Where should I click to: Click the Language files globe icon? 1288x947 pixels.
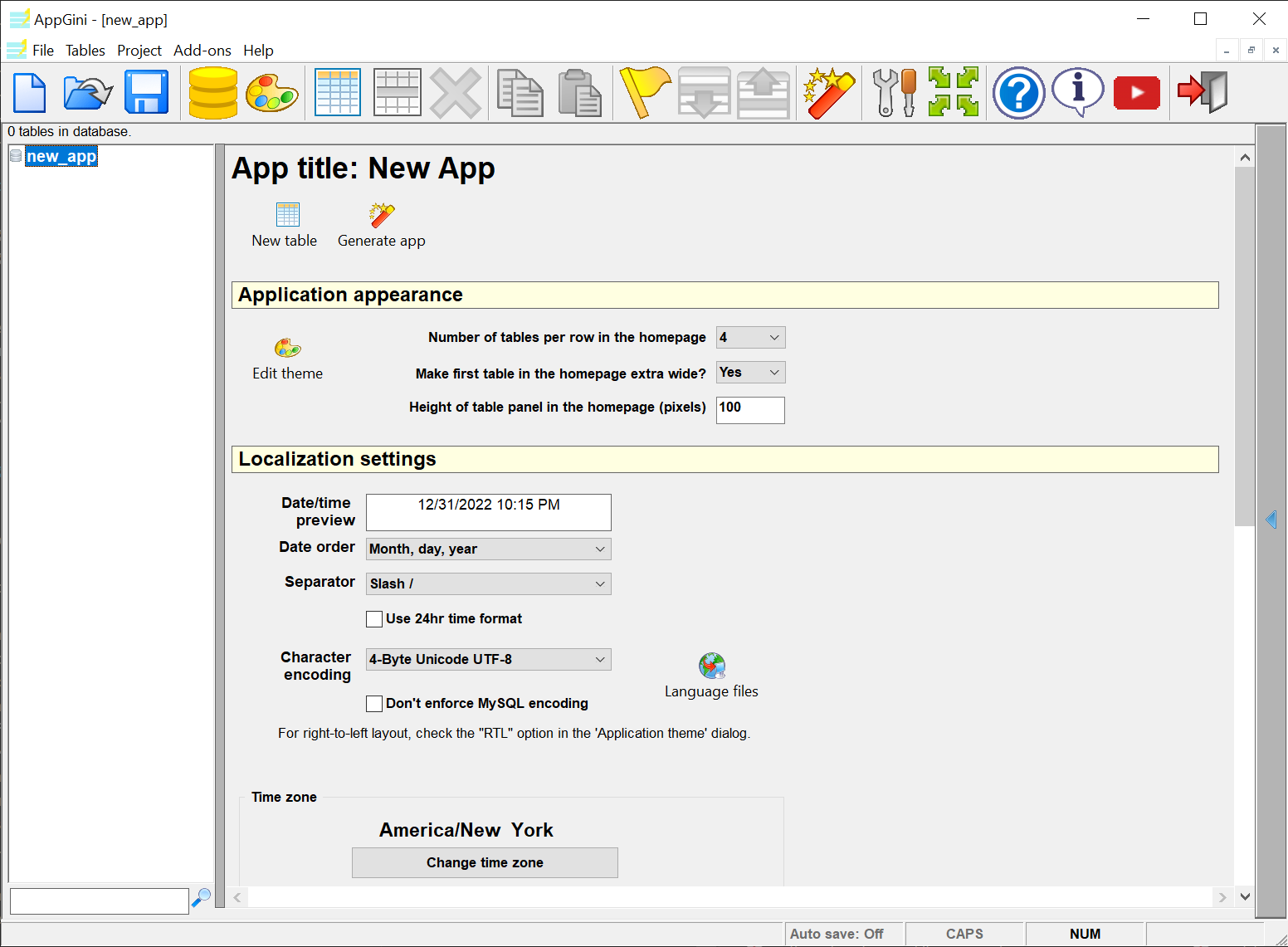pyautogui.click(x=711, y=666)
